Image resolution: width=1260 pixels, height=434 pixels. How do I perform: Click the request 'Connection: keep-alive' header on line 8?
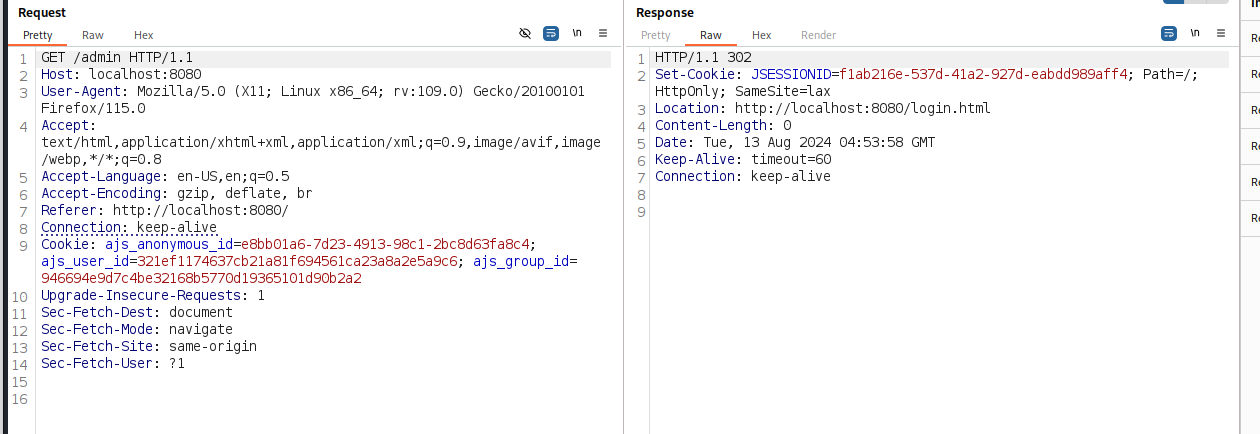129,227
